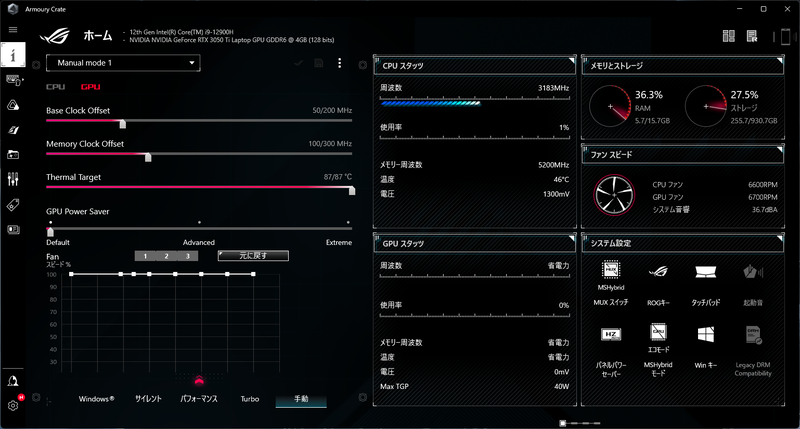Switch to the CPU tab
800x429 pixels.
[x=56, y=87]
